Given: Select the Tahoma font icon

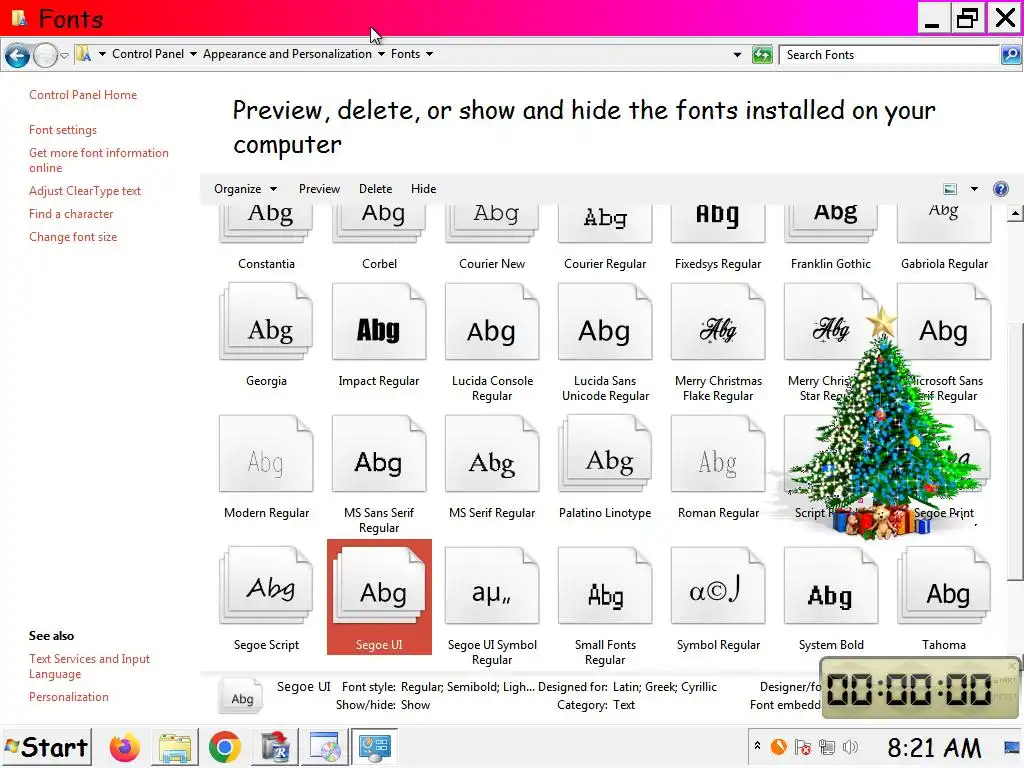Looking at the screenshot, I should click(x=944, y=585).
